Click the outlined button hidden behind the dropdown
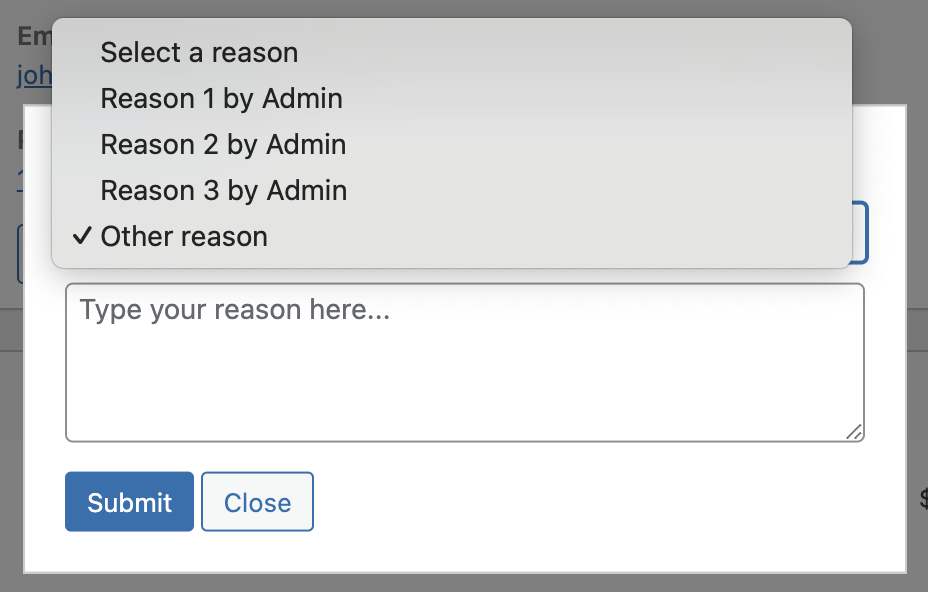This screenshot has height=592, width=928. 21,253
